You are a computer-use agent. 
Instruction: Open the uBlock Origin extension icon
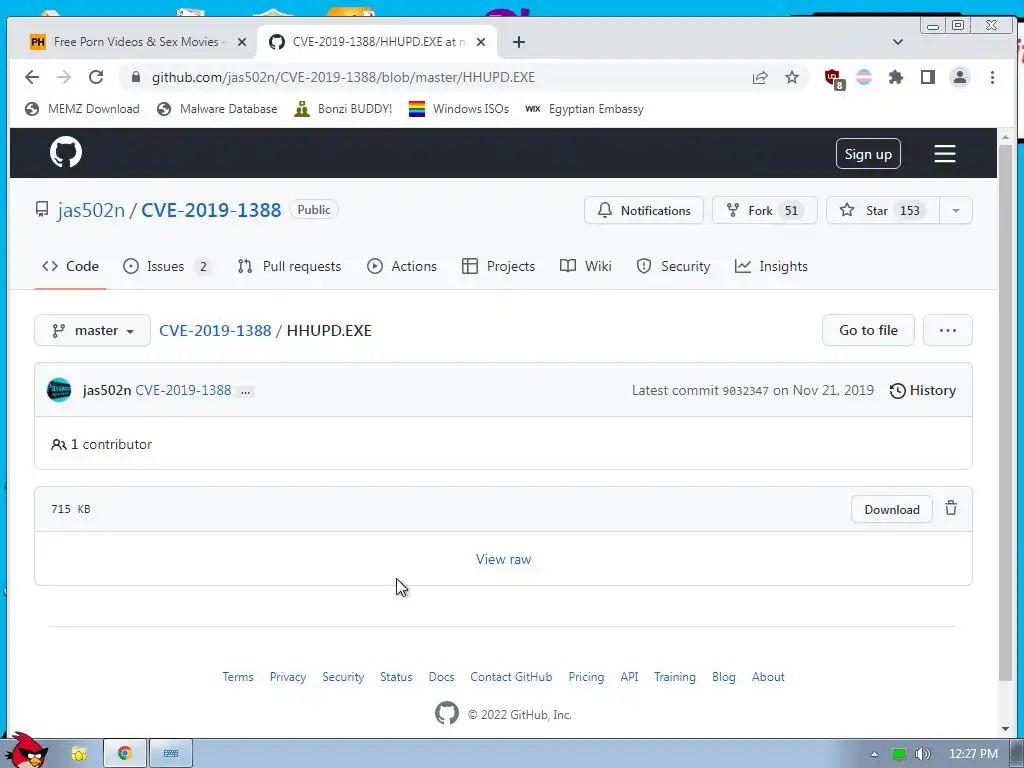[834, 78]
